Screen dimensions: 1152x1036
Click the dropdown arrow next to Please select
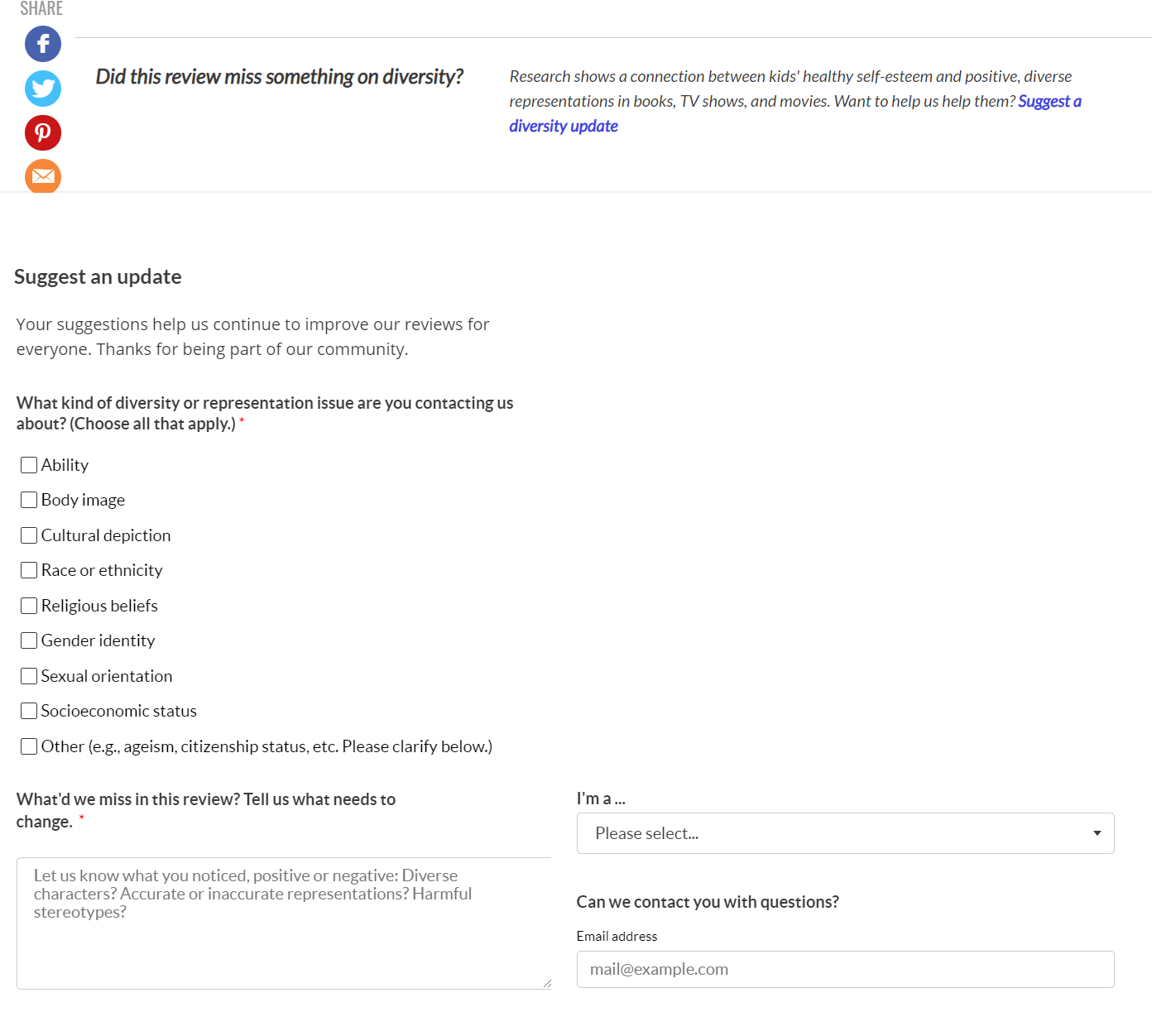pyautogui.click(x=1097, y=833)
